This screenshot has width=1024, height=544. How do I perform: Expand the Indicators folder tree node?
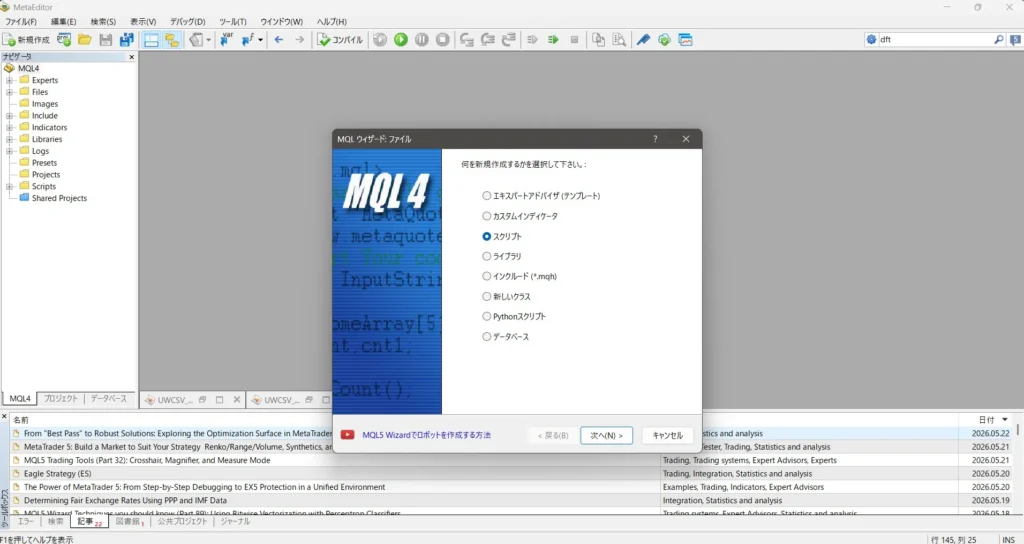click(x=9, y=127)
